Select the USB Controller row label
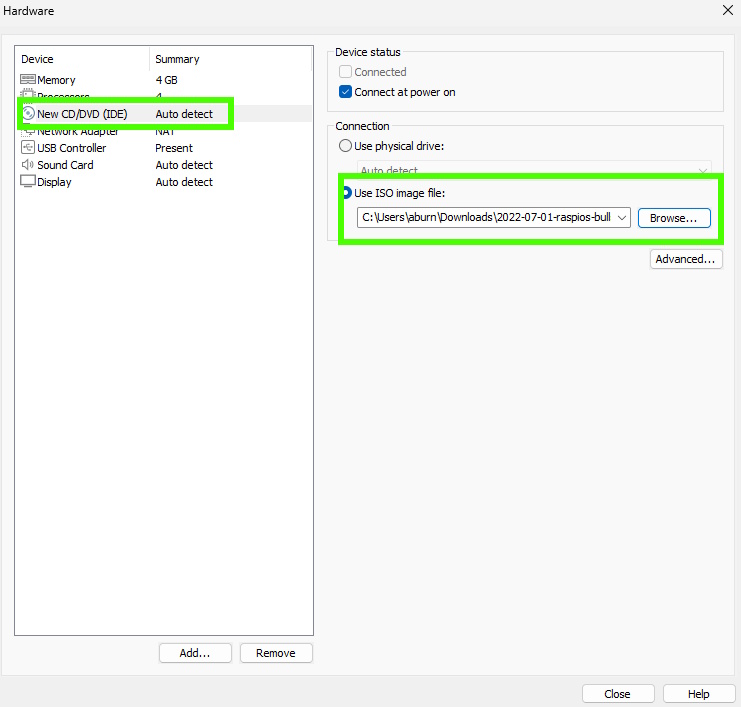 click(x=72, y=148)
